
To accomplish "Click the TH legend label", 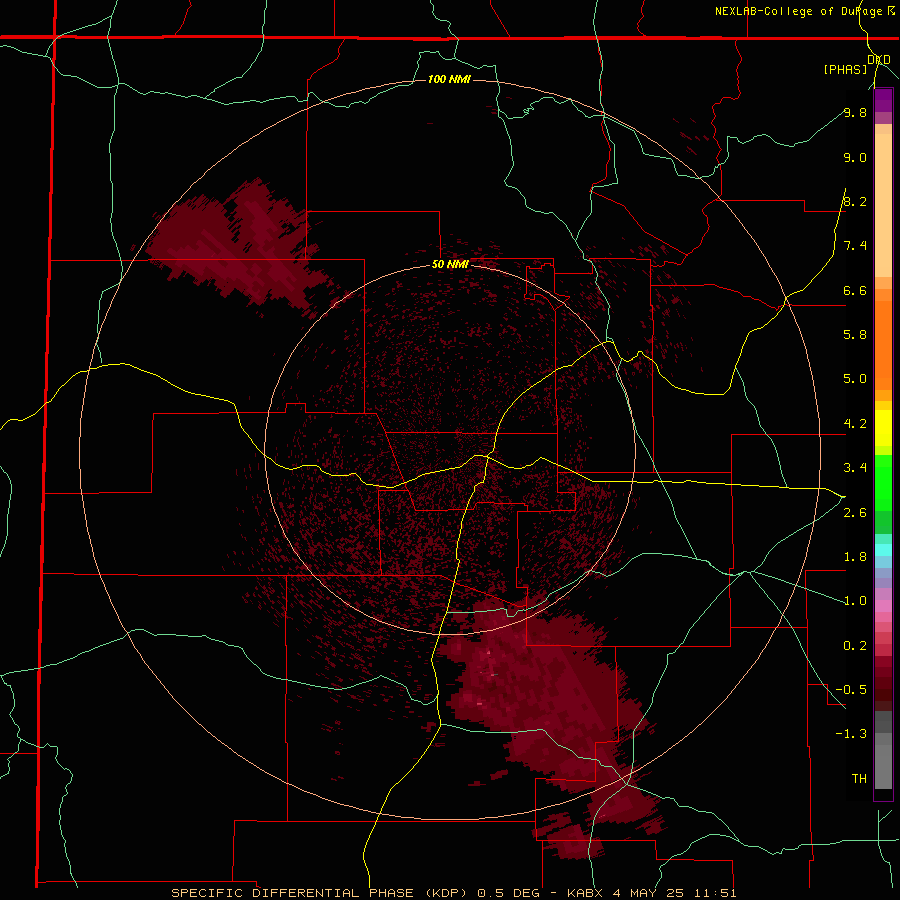I will (x=859, y=779).
